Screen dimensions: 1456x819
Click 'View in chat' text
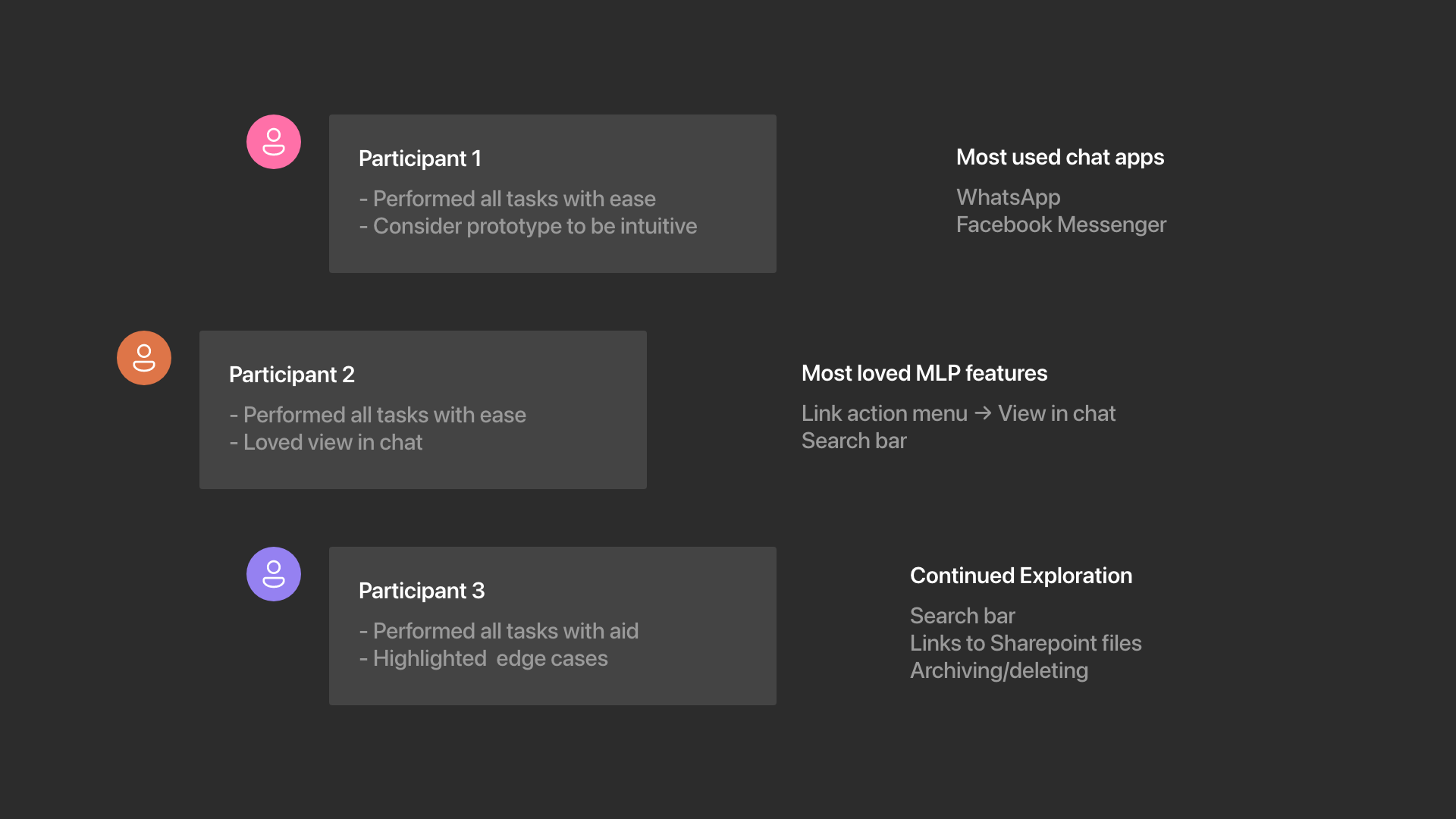pyautogui.click(x=1056, y=413)
